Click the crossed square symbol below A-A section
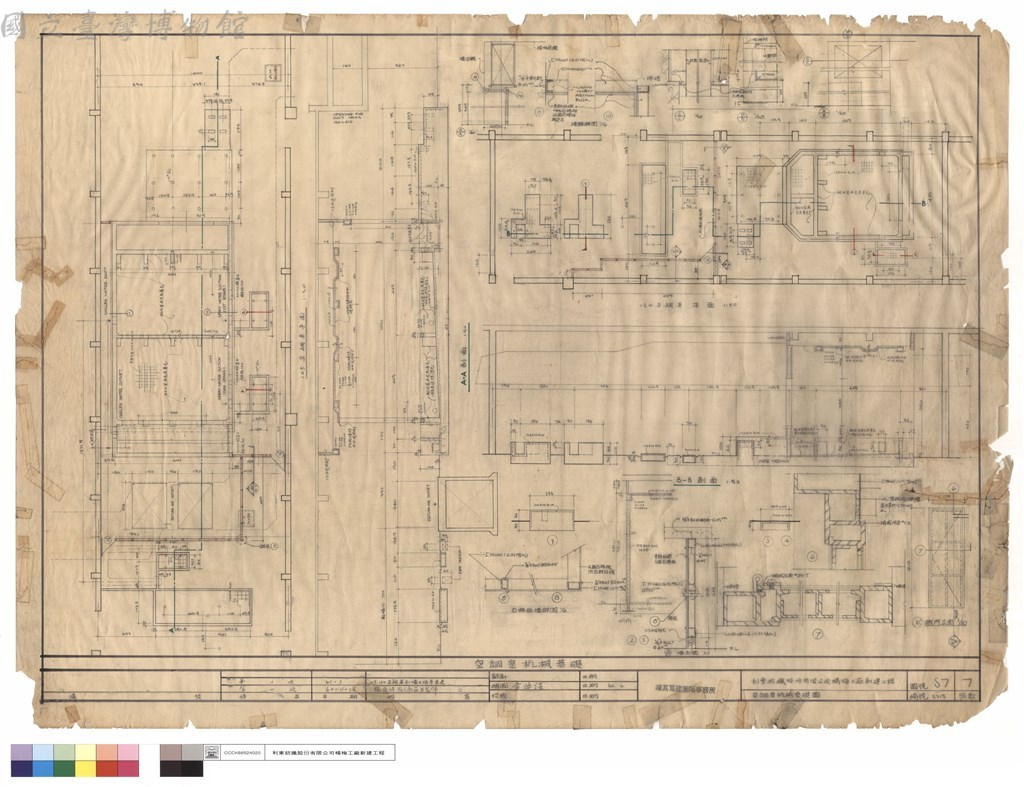The image size is (1024, 787). tap(467, 504)
